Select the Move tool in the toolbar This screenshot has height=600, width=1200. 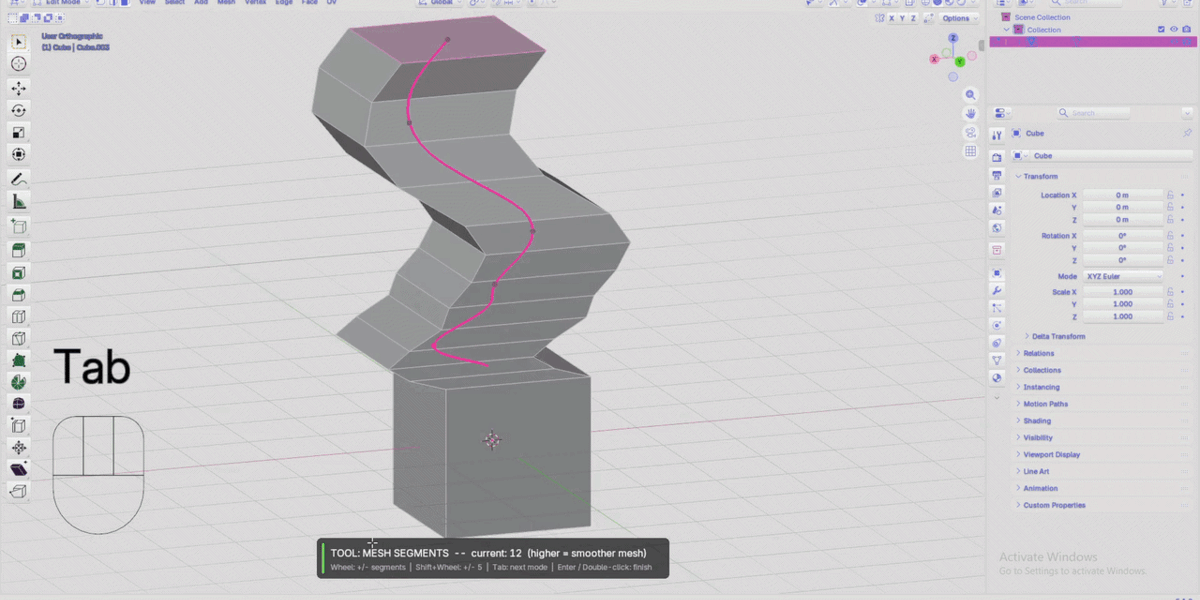[x=18, y=88]
